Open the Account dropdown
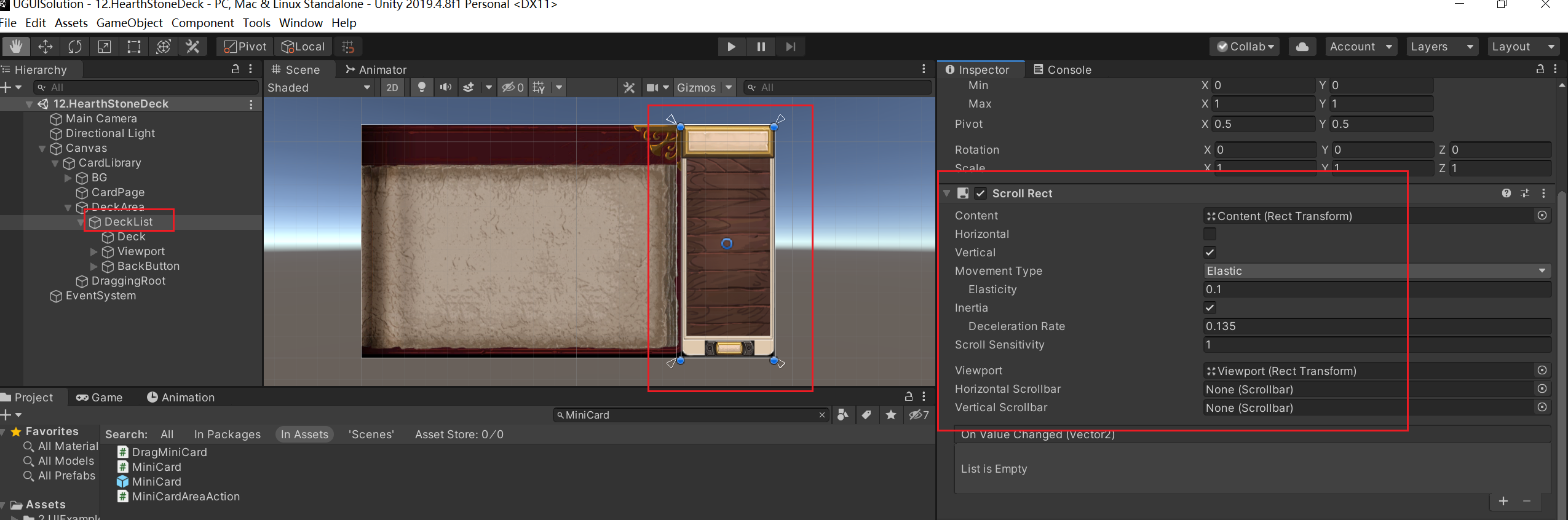The height and width of the screenshot is (520, 1568). (x=1361, y=47)
